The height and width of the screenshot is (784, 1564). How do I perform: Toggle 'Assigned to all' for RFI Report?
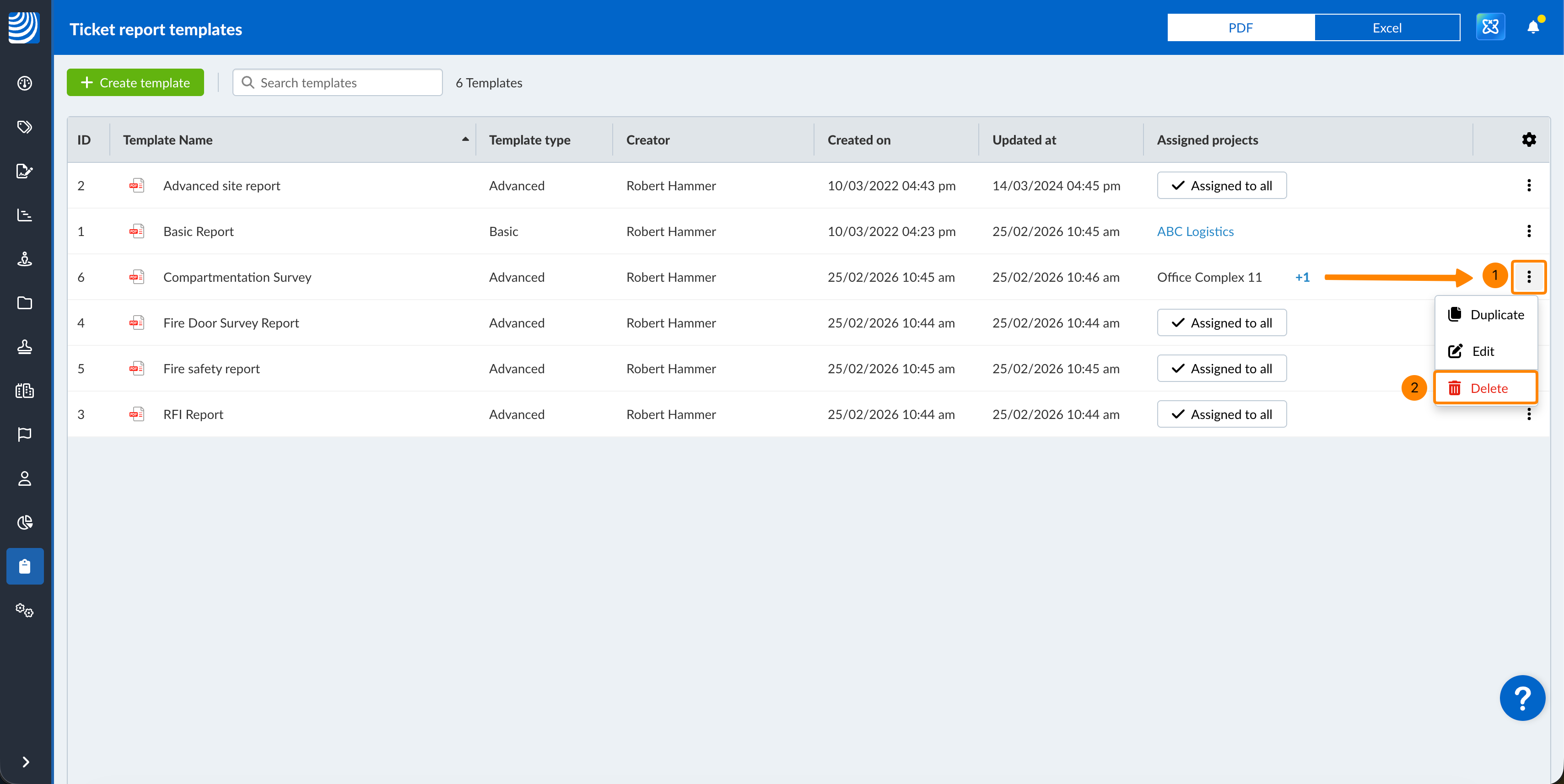coord(1222,414)
